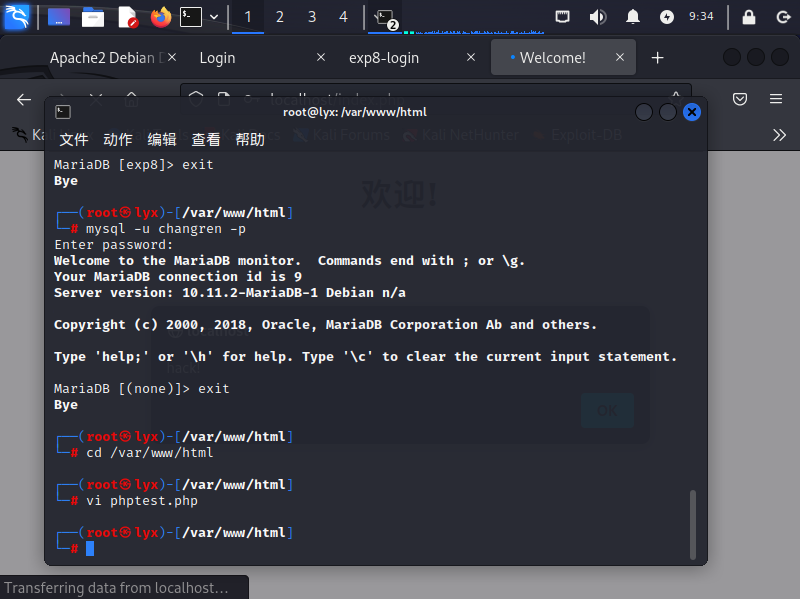This screenshot has height=599, width=800.
Task: Select the terminal taskbar item with badge 2
Action: point(385,18)
